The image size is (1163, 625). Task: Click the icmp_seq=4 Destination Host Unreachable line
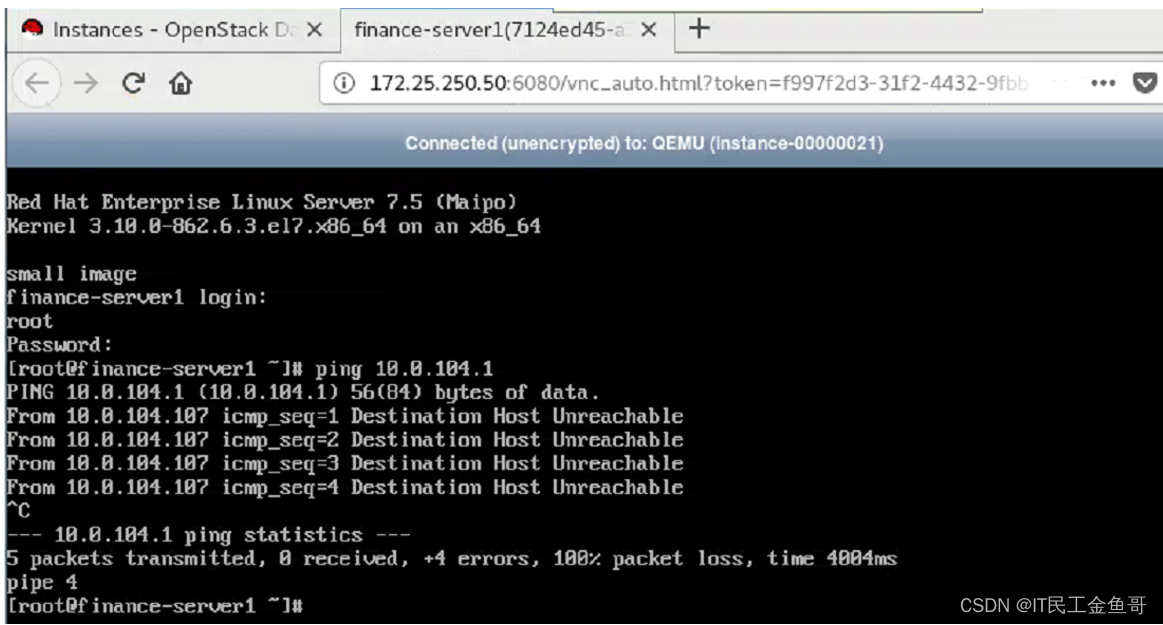tap(345, 487)
